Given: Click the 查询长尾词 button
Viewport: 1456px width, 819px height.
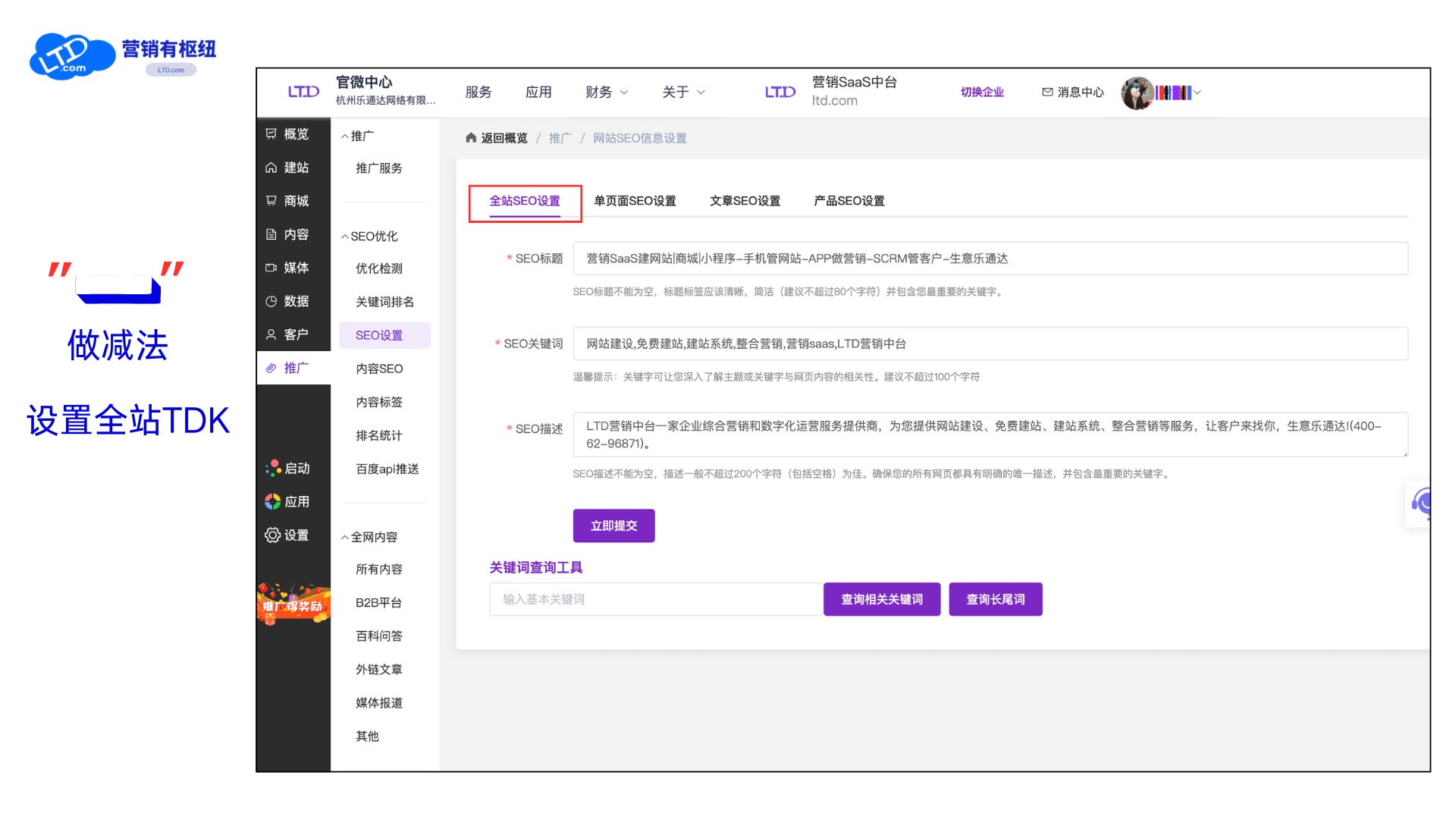Looking at the screenshot, I should pos(995,599).
